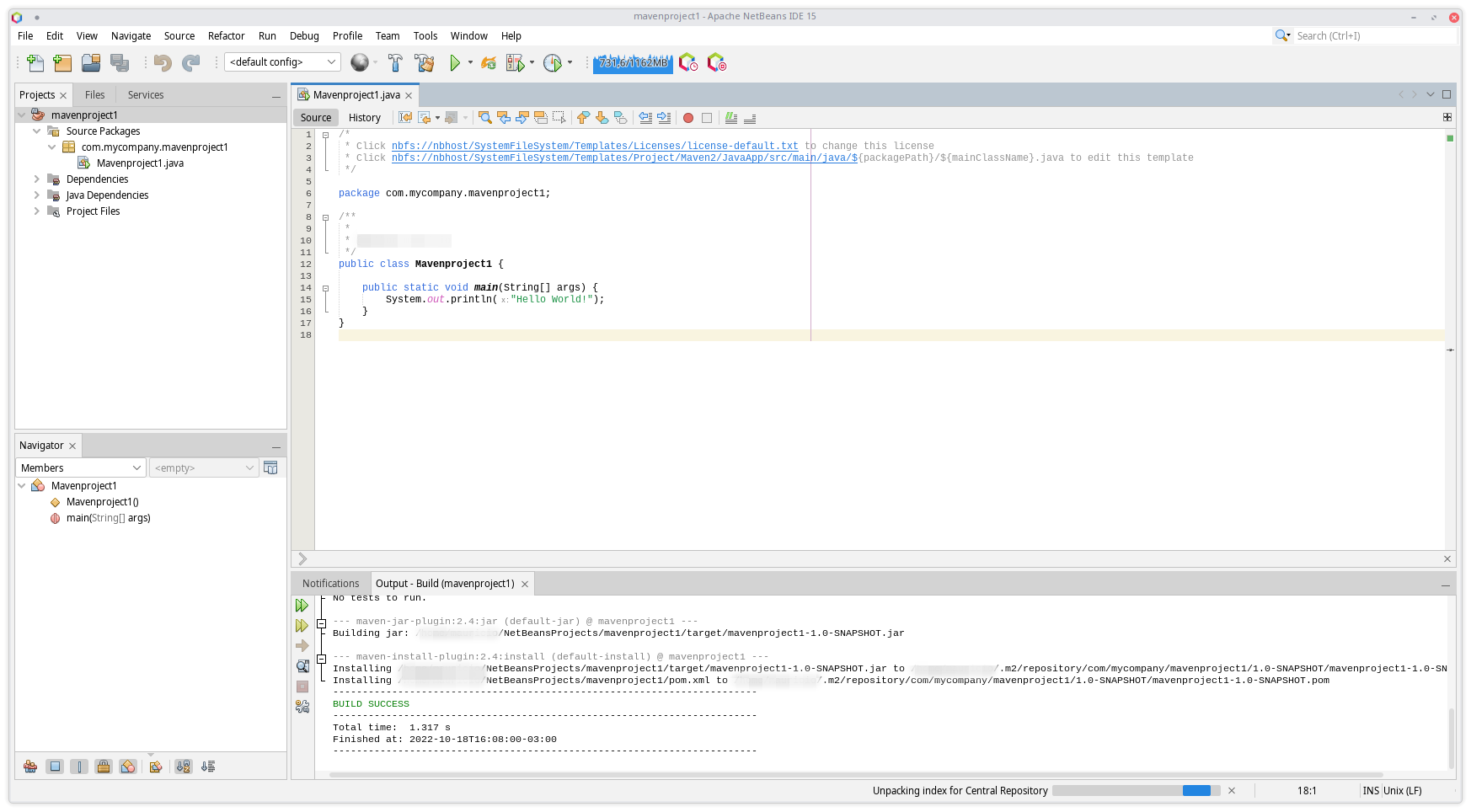1471x812 pixels.
Task: Run the project using the green arrow
Action: (x=454, y=62)
